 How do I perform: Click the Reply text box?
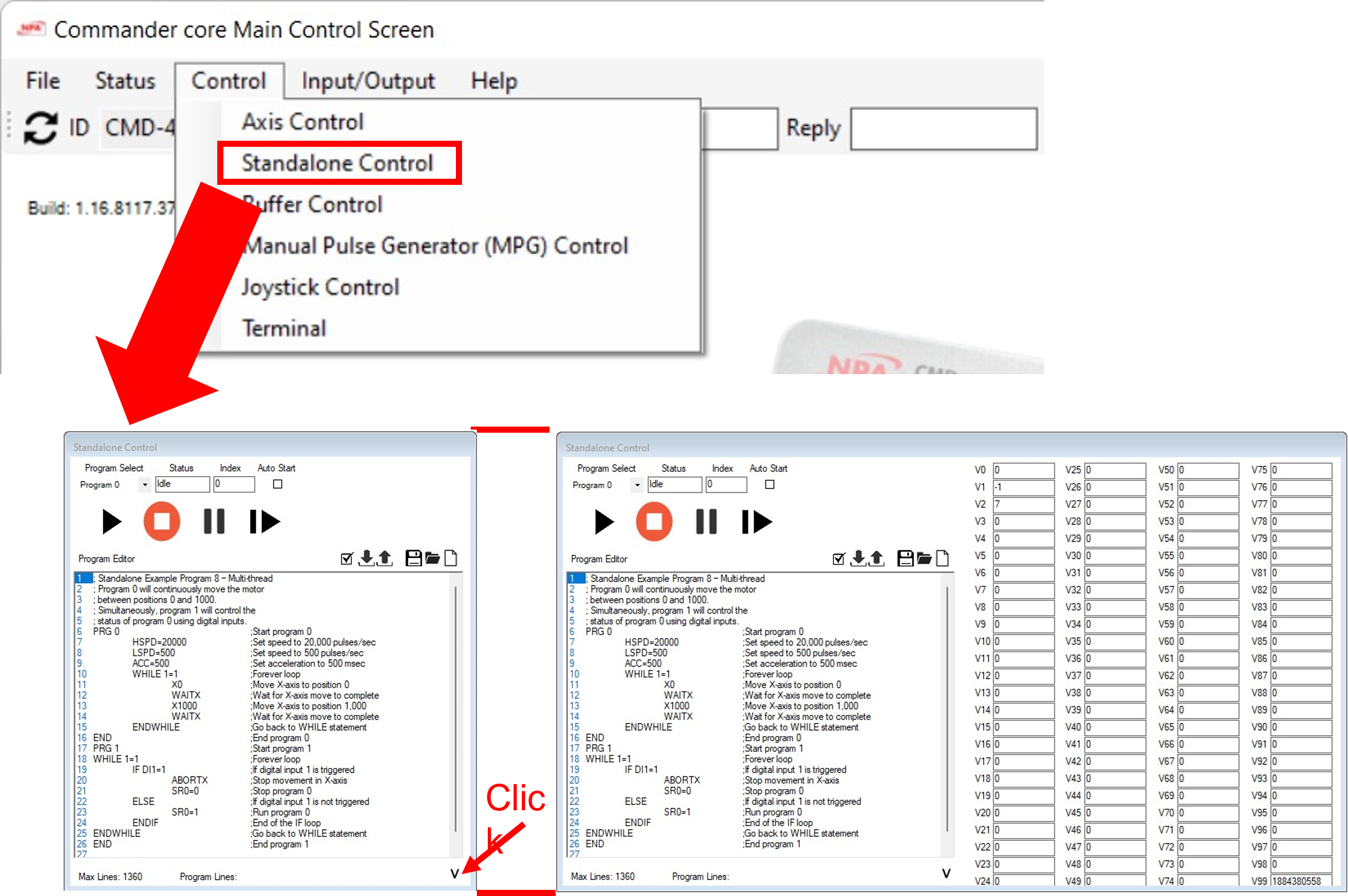point(944,129)
